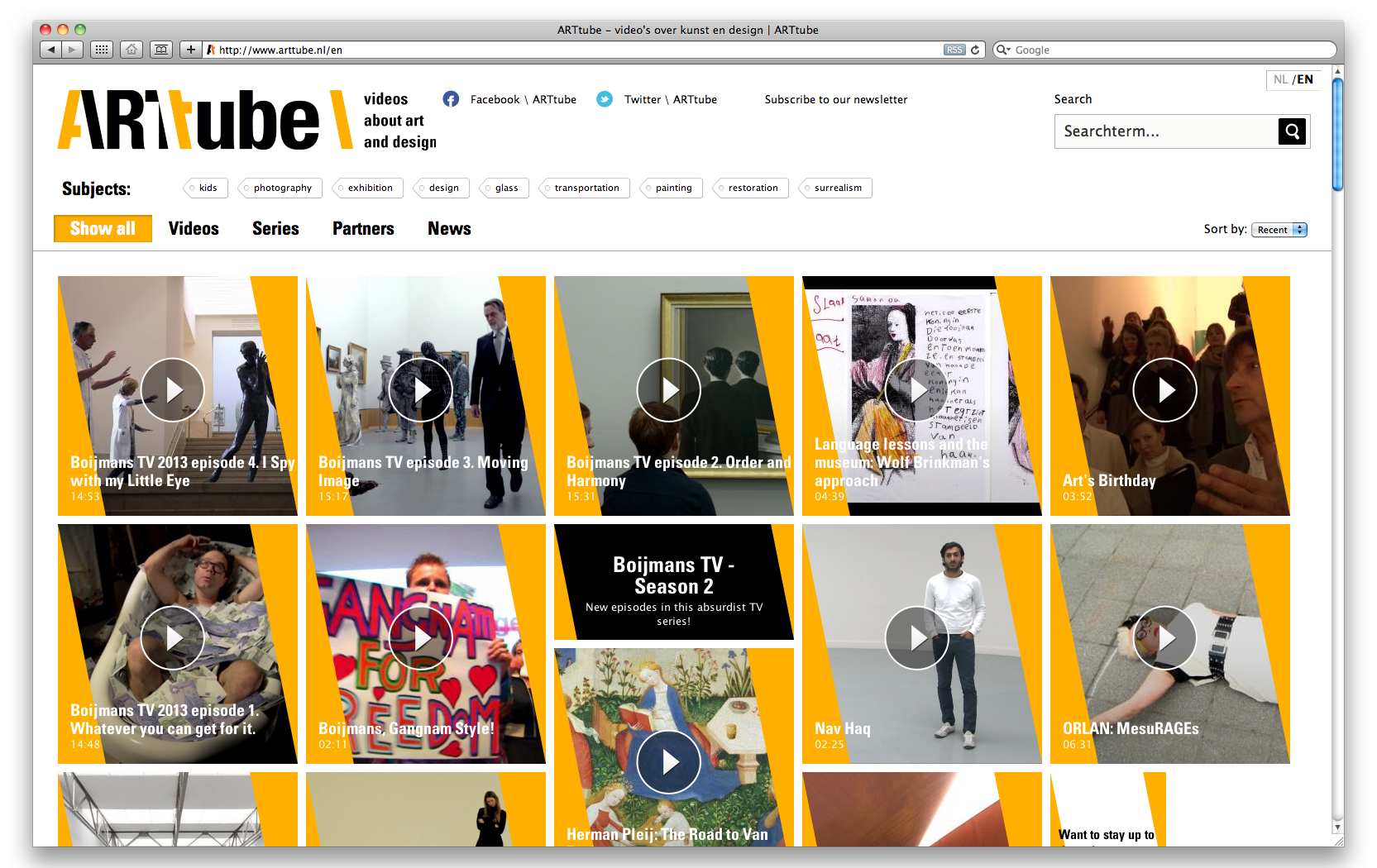The height and width of the screenshot is (868, 1377).
Task: Open Art's Birthday title text
Action: pos(1109,480)
